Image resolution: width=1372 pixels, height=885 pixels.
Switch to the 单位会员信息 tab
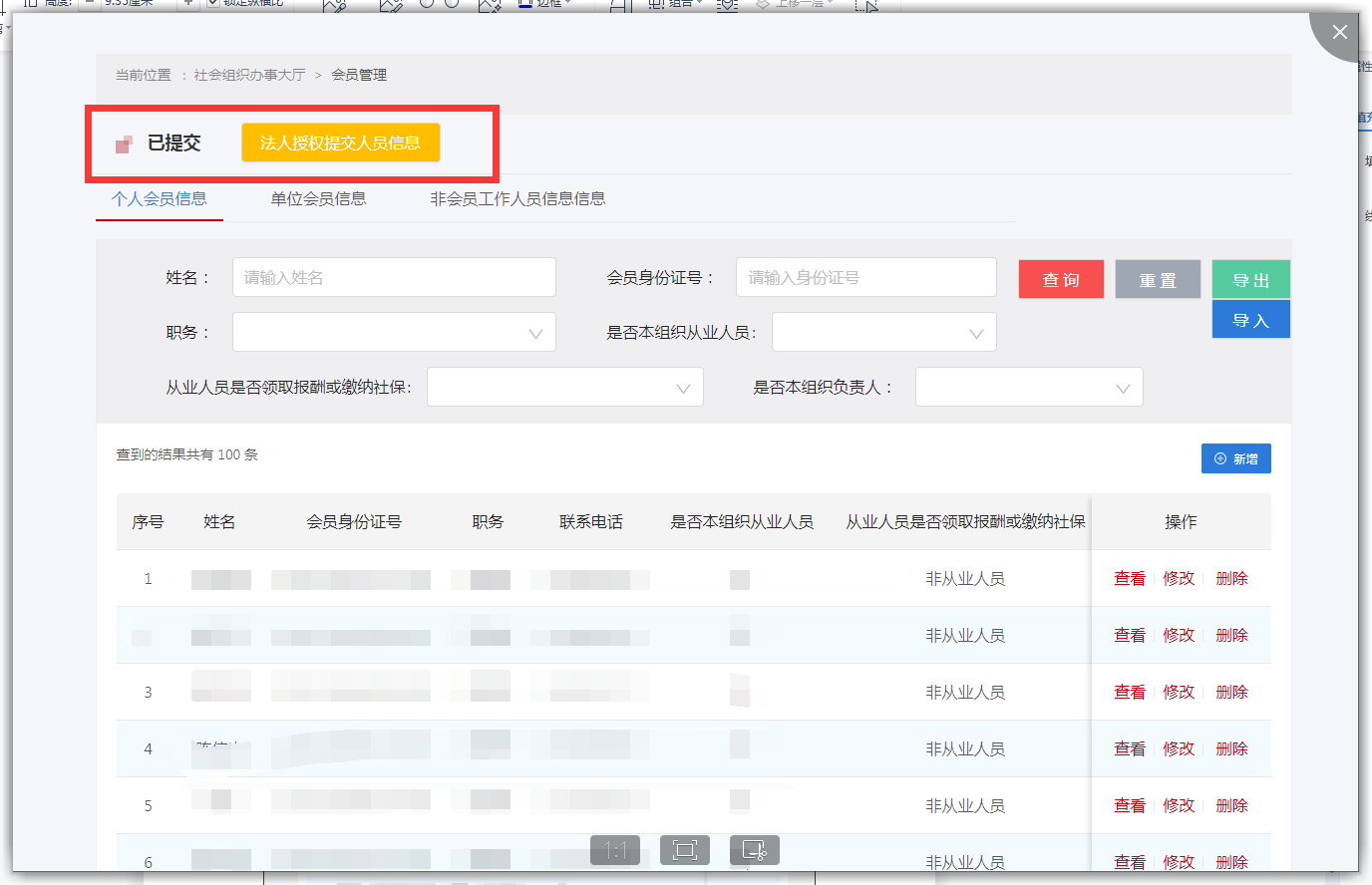click(x=318, y=199)
